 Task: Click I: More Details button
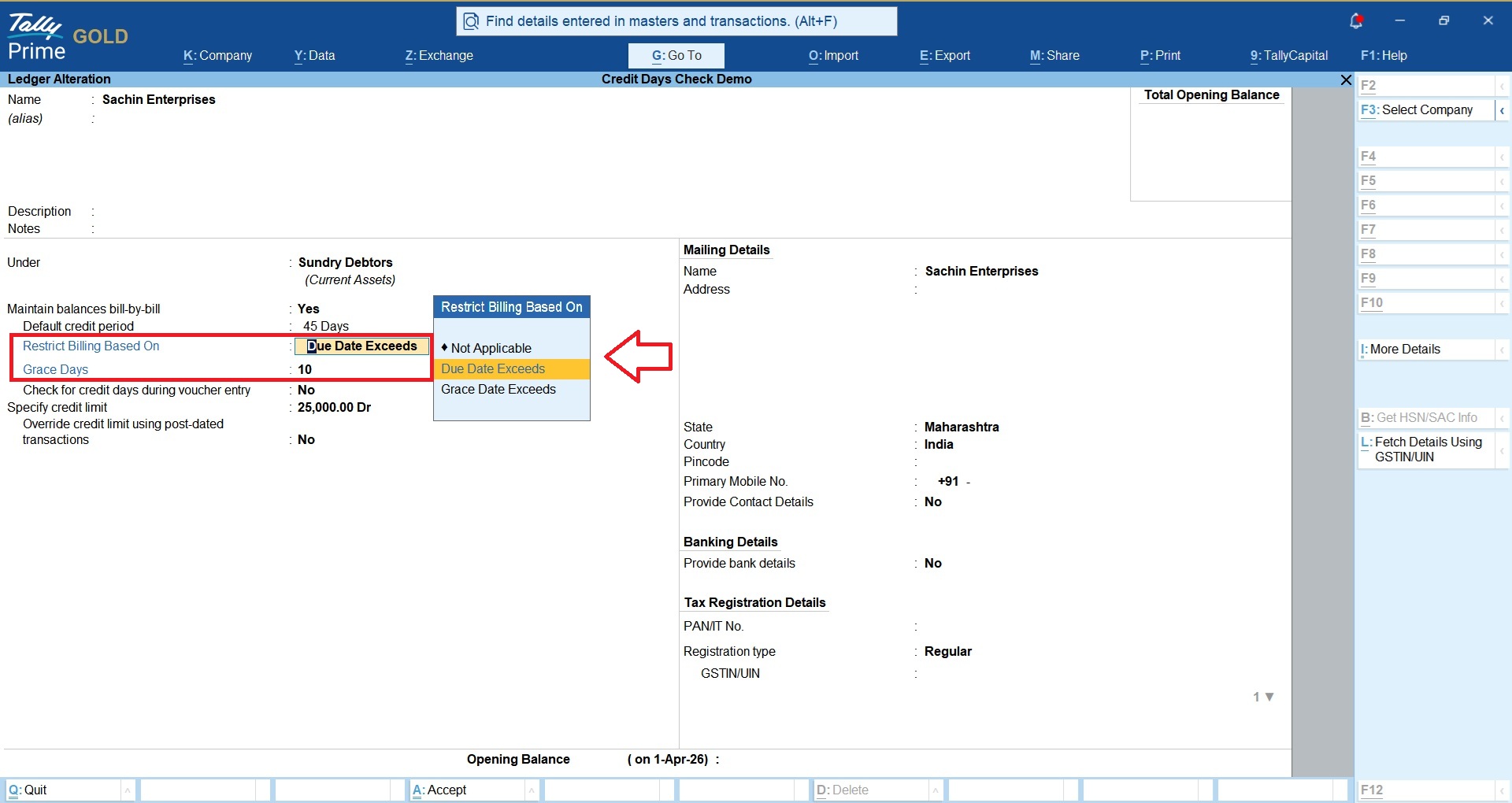click(1426, 350)
